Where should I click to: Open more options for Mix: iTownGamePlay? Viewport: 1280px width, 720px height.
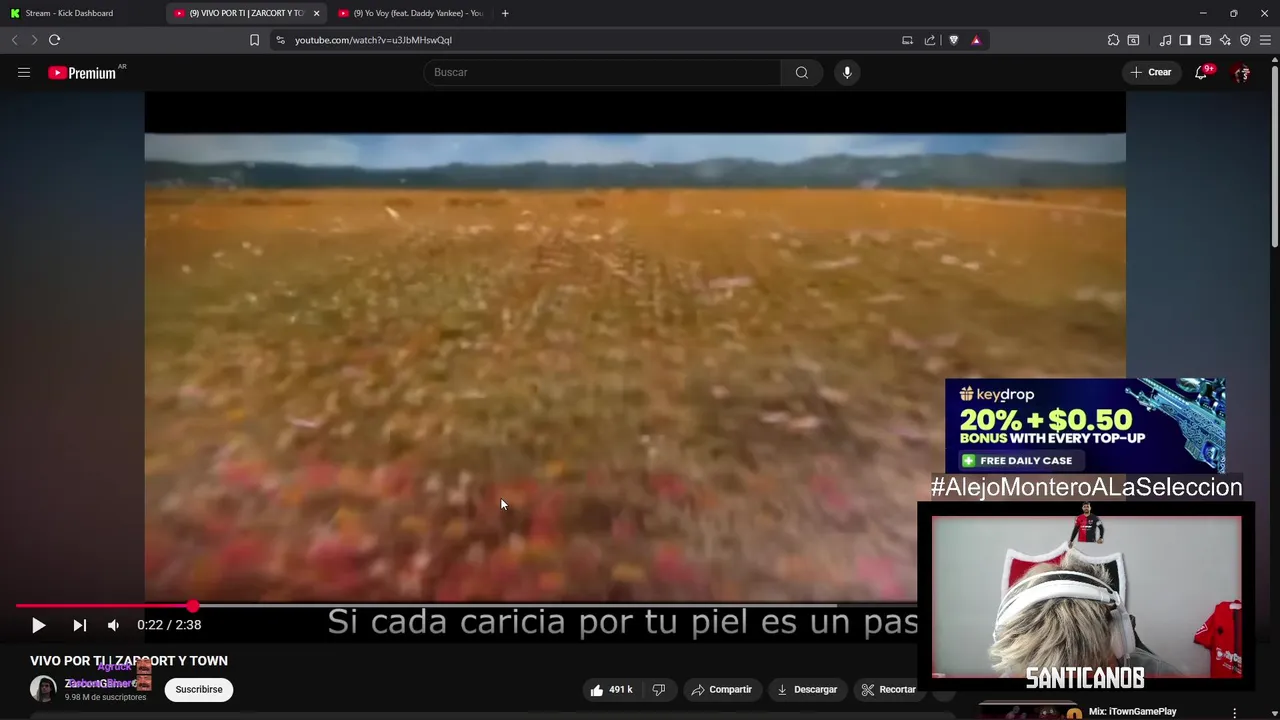1235,713
